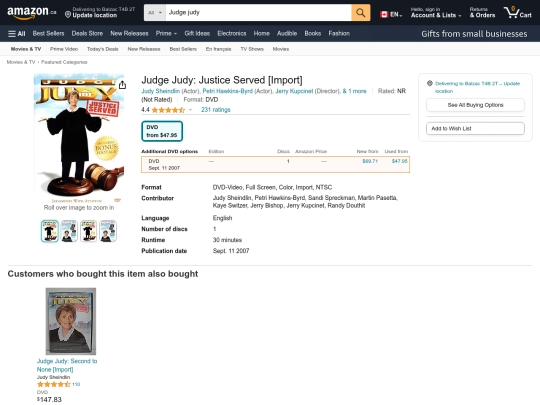540x405 pixels.
Task: Select second product thumbnail image
Action: (x=69, y=231)
